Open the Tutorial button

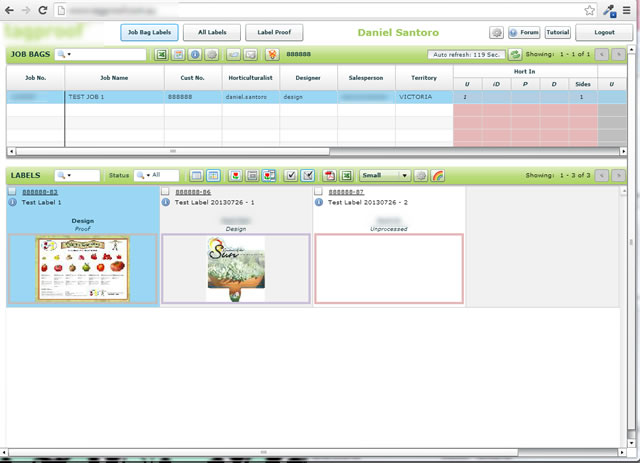tap(557, 33)
